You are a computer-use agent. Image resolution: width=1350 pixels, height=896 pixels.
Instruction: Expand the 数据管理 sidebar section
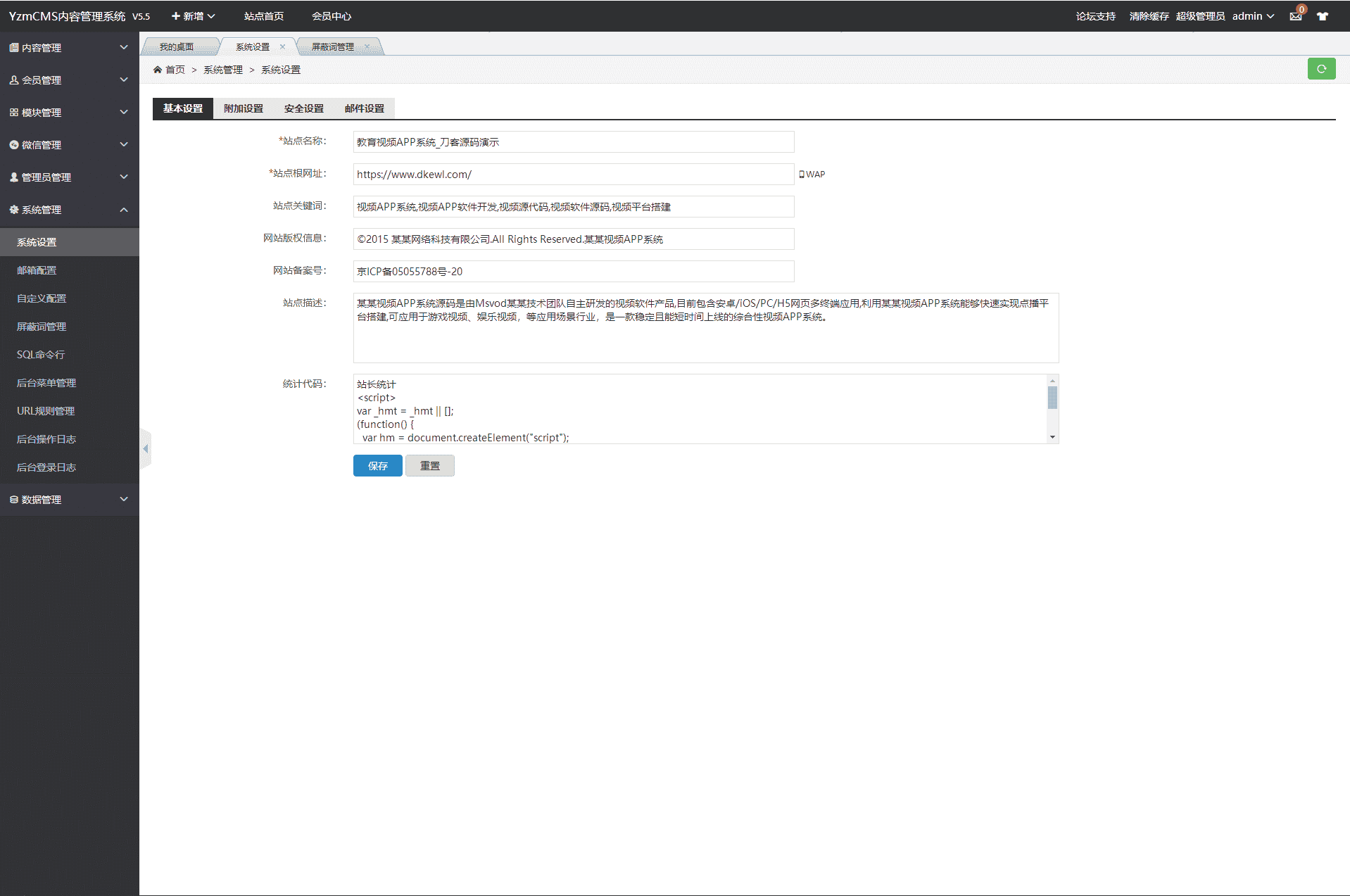pyautogui.click(x=69, y=500)
